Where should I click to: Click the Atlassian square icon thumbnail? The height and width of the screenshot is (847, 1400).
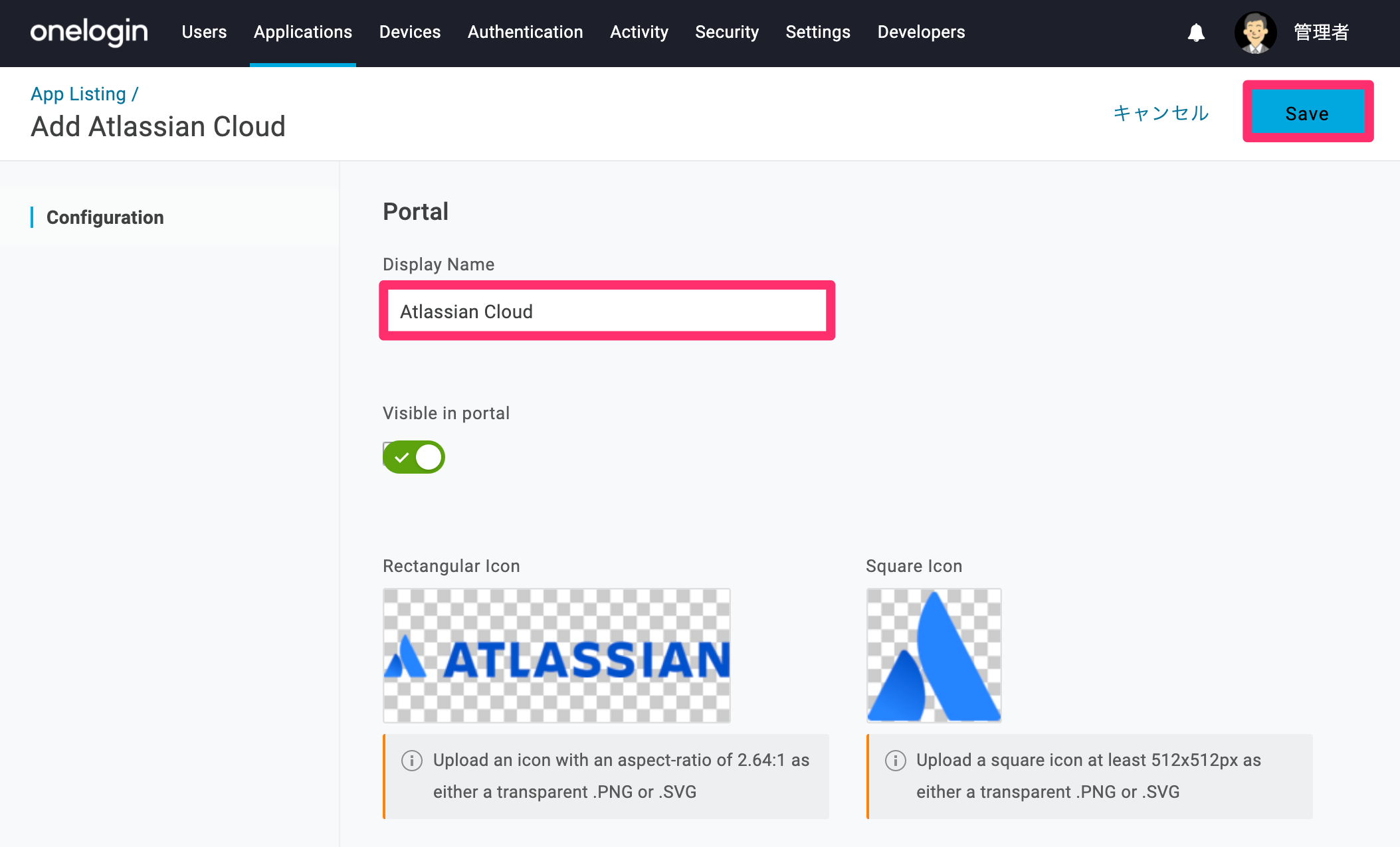coord(934,656)
